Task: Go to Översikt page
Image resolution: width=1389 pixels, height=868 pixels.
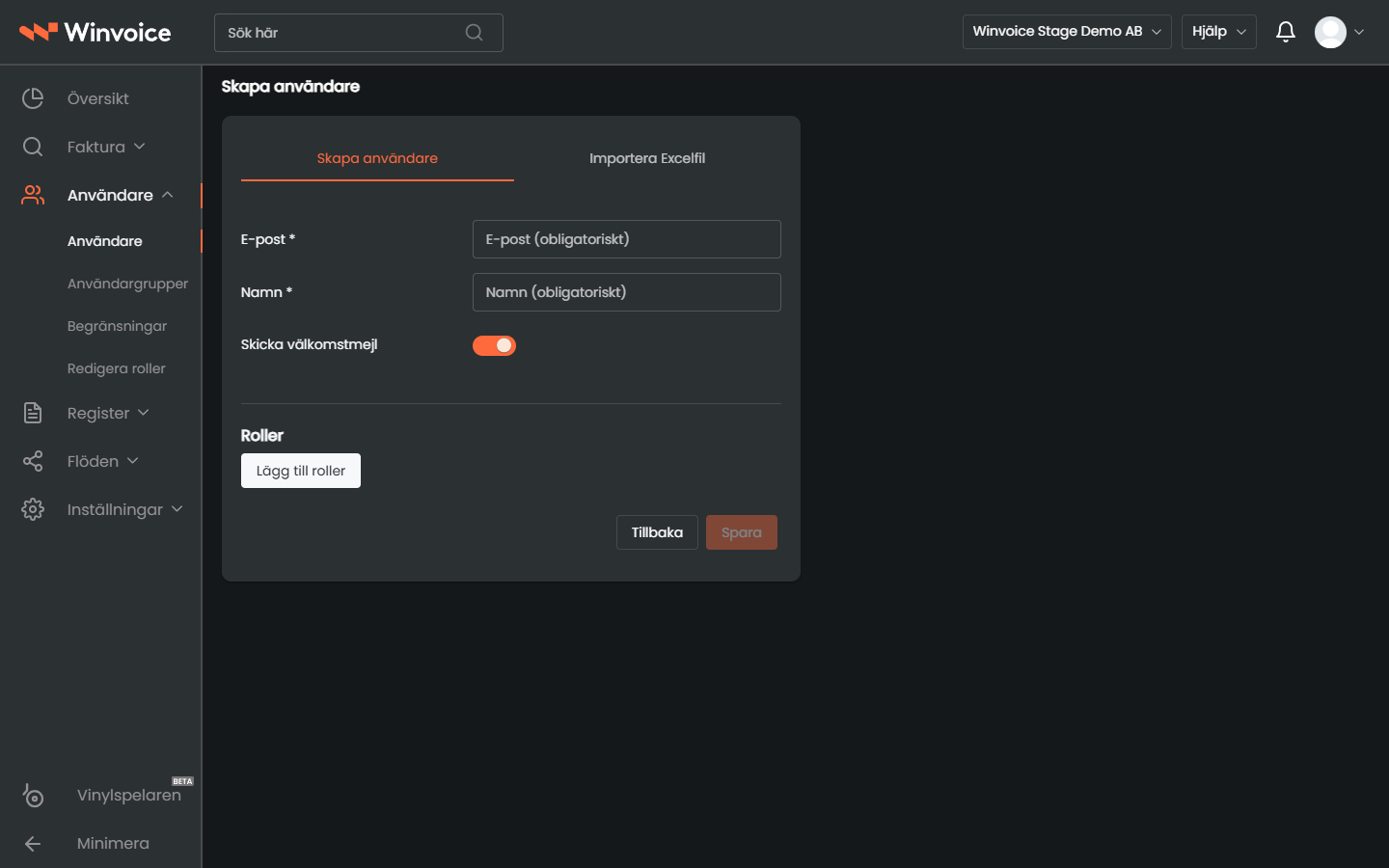Action: 98,98
